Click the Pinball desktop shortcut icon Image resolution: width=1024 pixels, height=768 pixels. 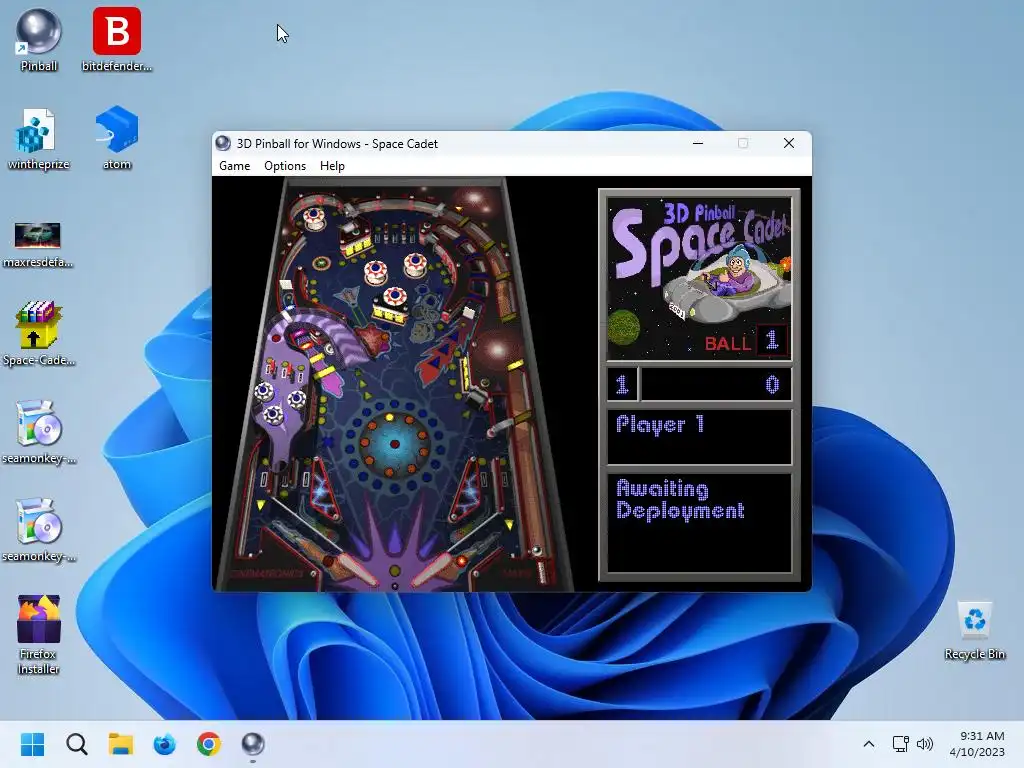coord(39,39)
